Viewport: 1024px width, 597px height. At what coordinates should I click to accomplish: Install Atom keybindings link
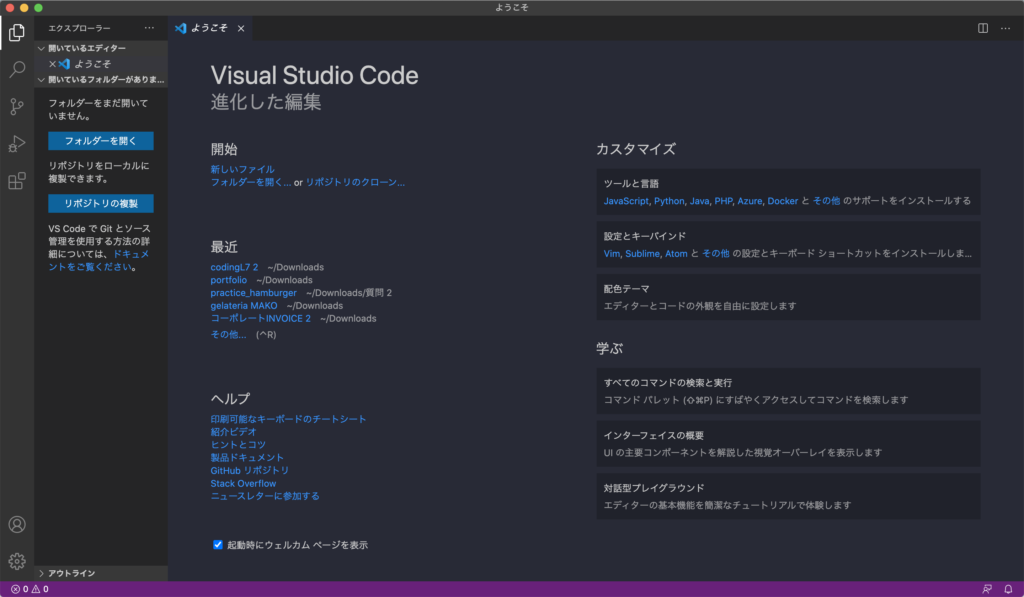point(676,253)
